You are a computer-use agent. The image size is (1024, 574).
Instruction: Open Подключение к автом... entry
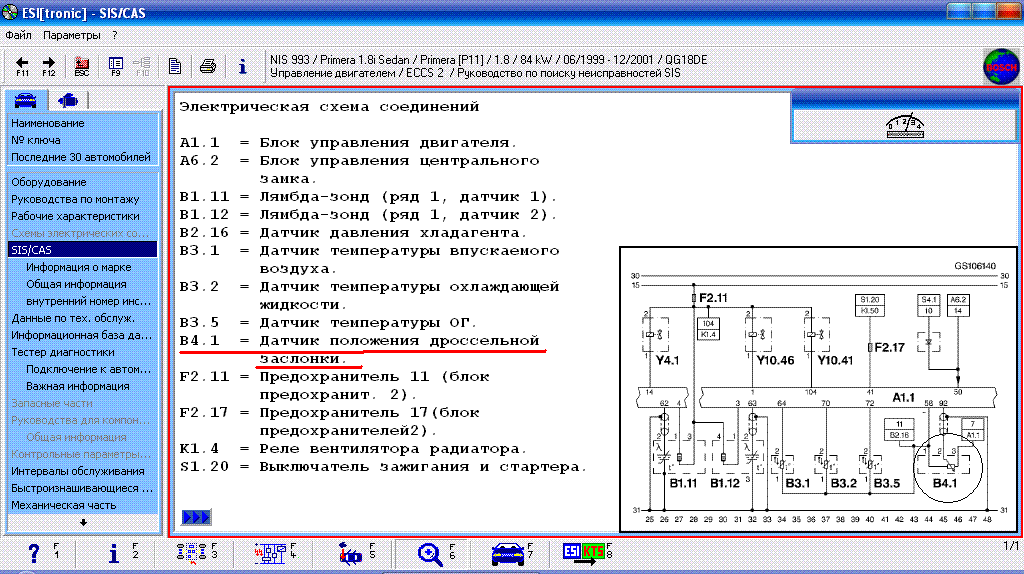click(x=88, y=368)
